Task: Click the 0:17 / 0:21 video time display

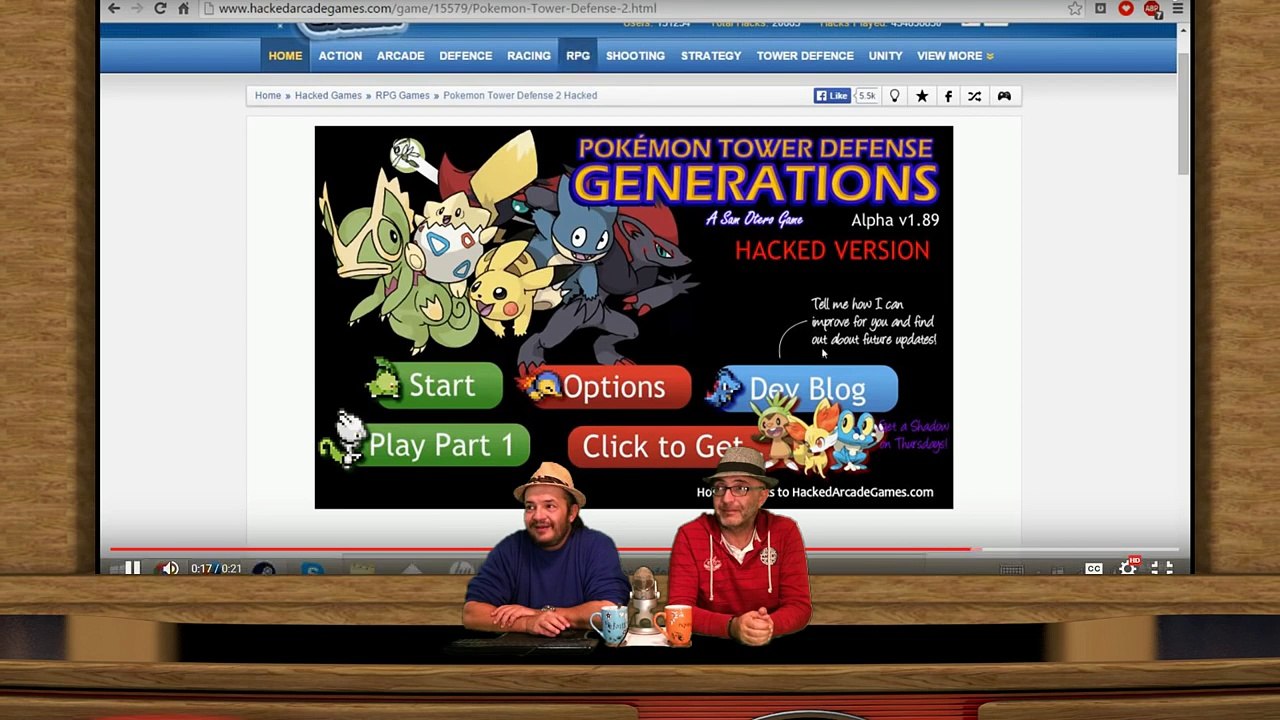Action: [x=216, y=569]
